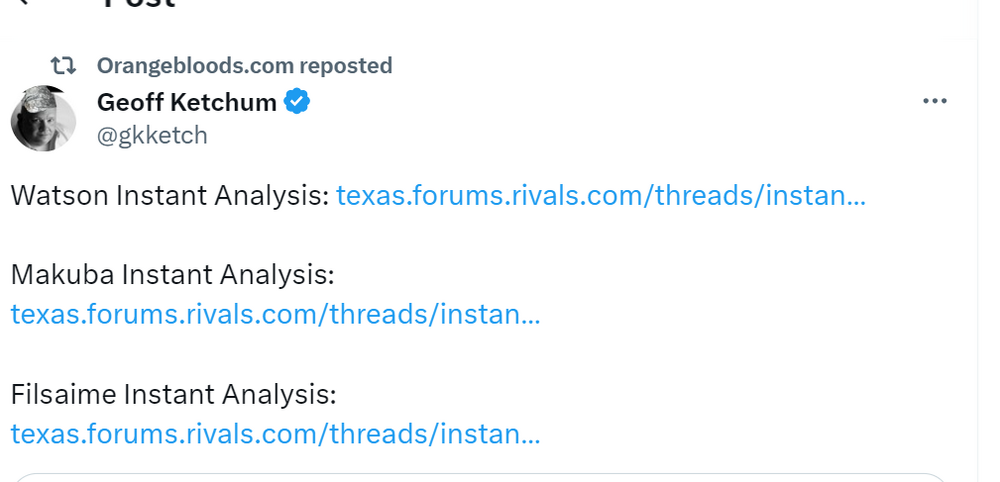Open the Orangebloods.com reposted link
The height and width of the screenshot is (482, 1000).
pos(244,66)
